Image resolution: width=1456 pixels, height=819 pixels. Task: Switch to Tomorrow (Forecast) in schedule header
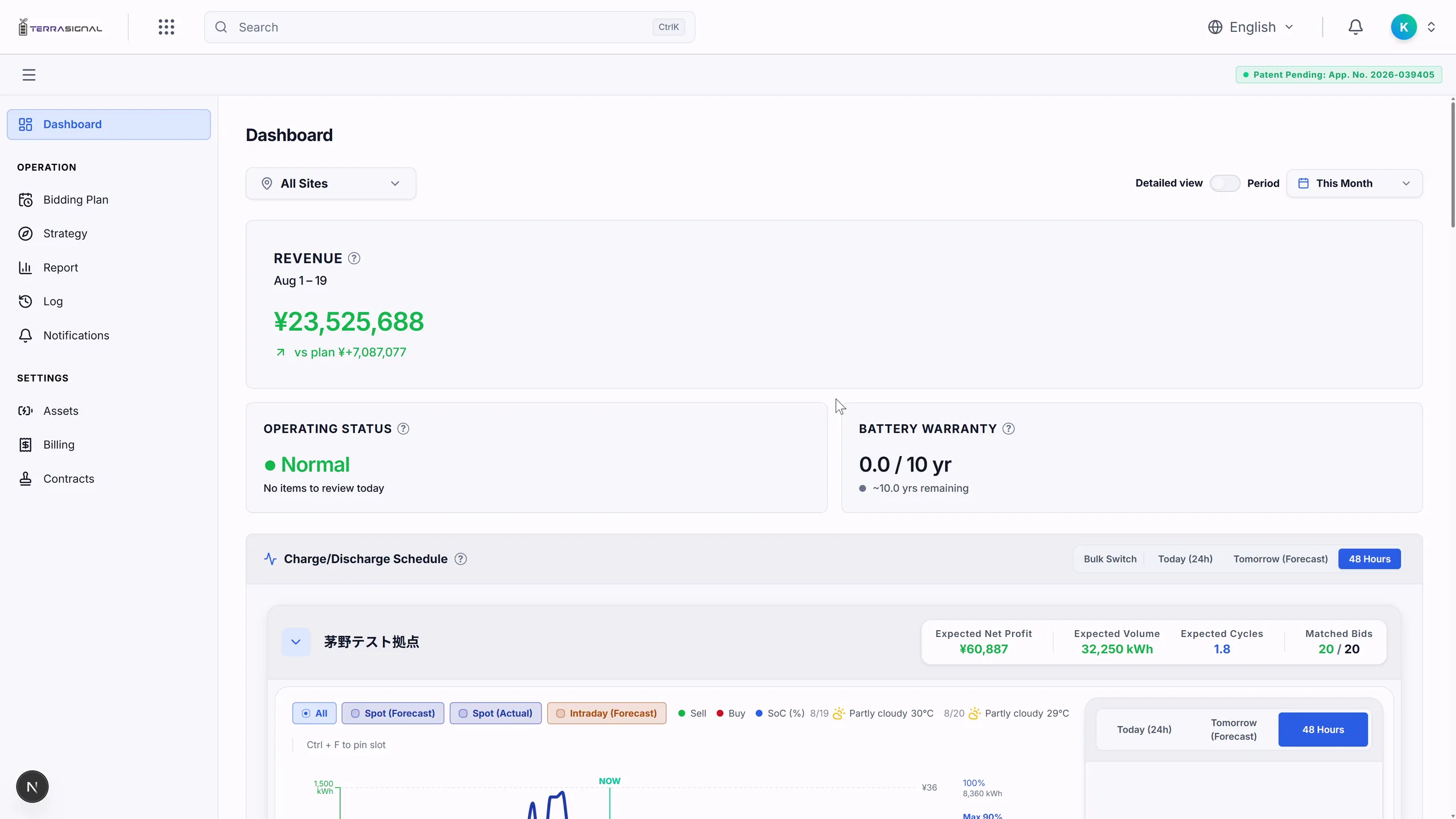pyautogui.click(x=1280, y=559)
